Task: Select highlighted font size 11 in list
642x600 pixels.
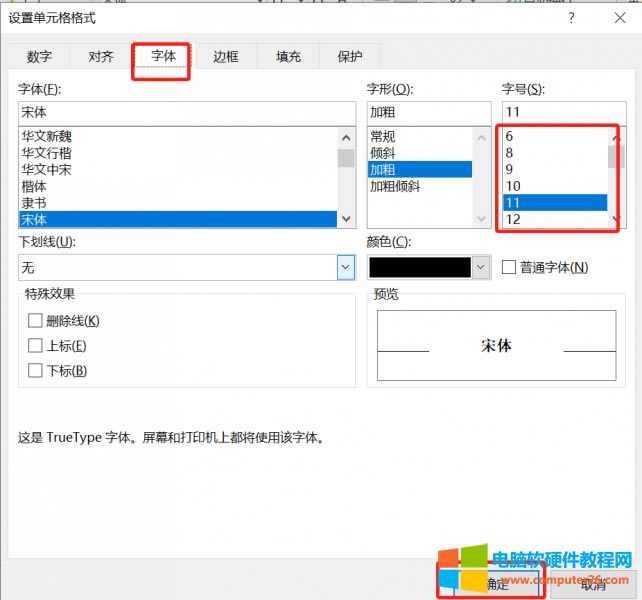Action: (x=555, y=203)
